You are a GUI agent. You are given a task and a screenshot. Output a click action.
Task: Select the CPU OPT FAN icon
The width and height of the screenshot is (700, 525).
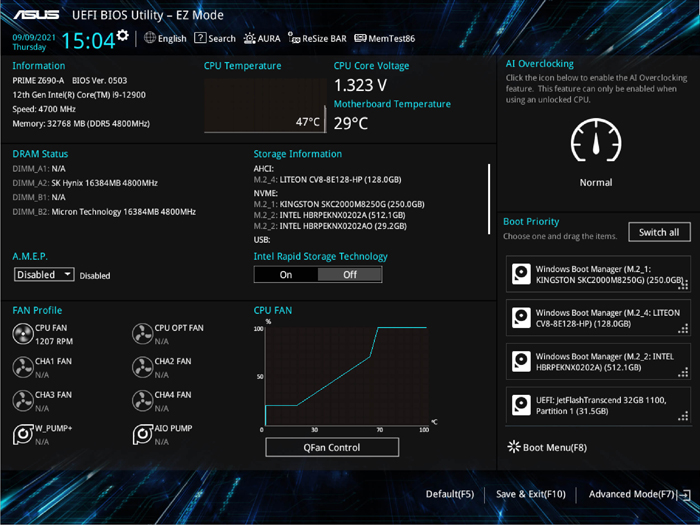click(142, 334)
